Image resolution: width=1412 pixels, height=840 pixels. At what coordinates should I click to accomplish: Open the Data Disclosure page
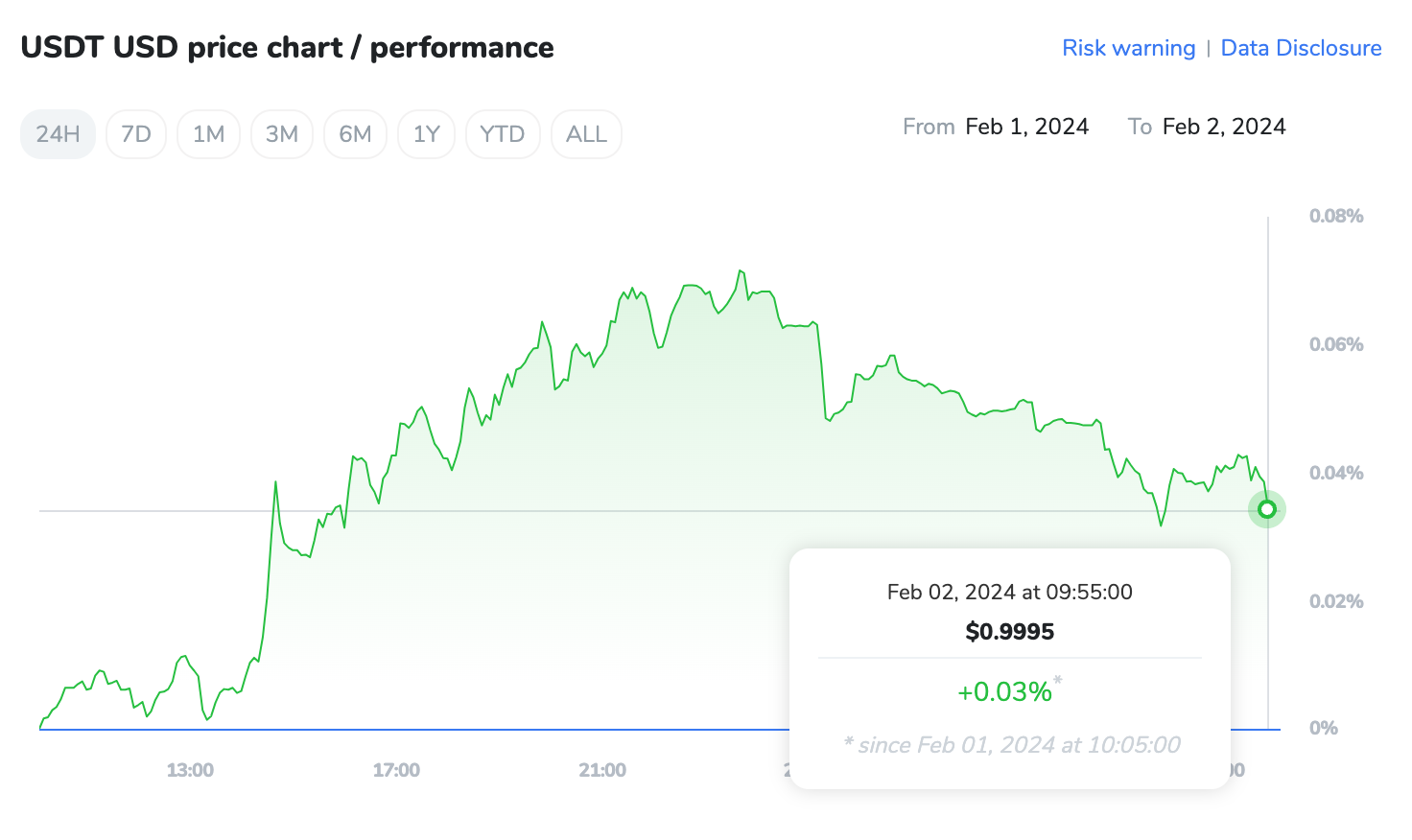coord(1301,48)
